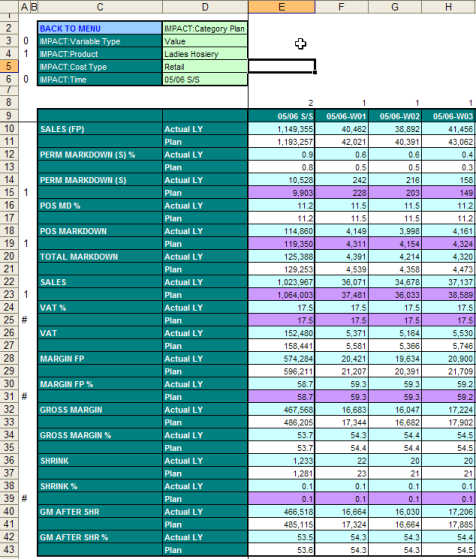Click the SALES (FP) row label

coord(62,129)
